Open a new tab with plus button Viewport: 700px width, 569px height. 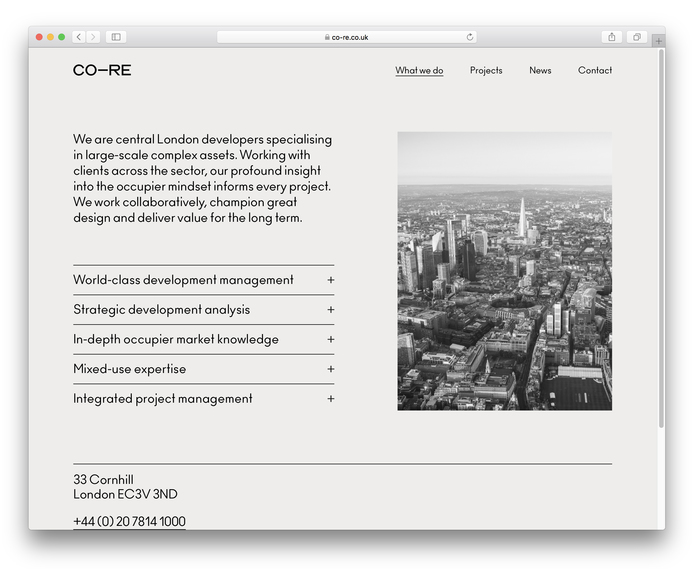click(658, 41)
